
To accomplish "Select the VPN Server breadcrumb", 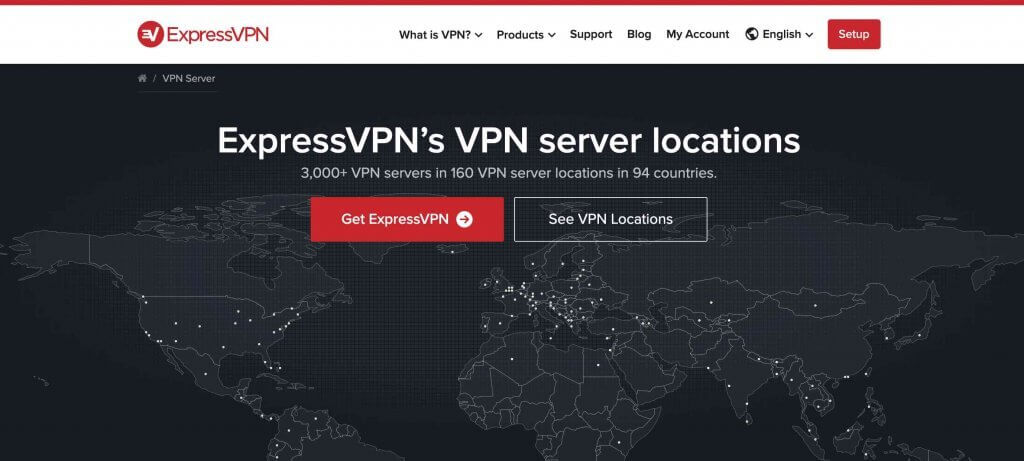I will pos(189,78).
